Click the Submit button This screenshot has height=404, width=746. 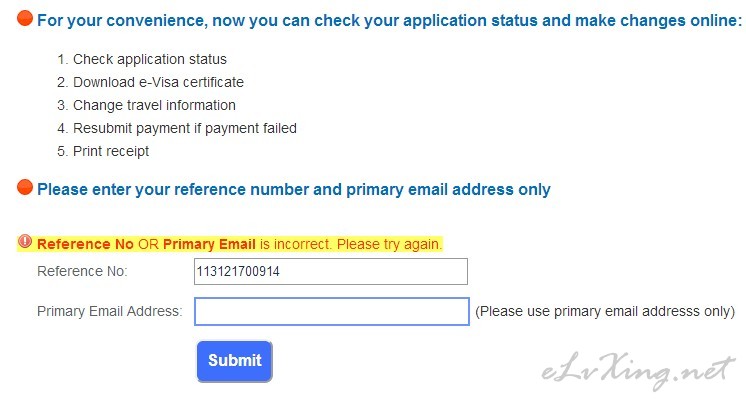pos(235,361)
